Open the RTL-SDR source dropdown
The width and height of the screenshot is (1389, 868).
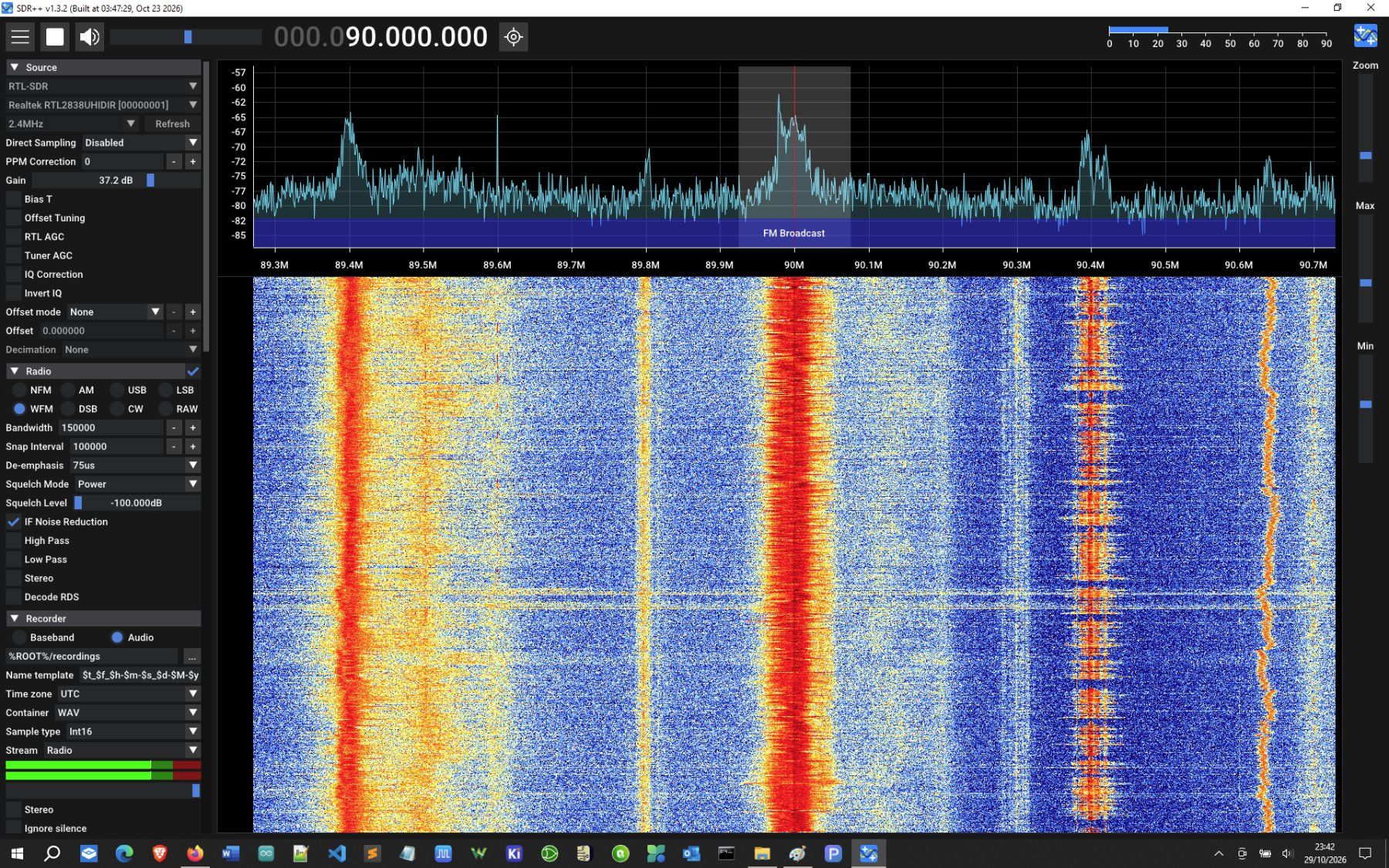103,86
